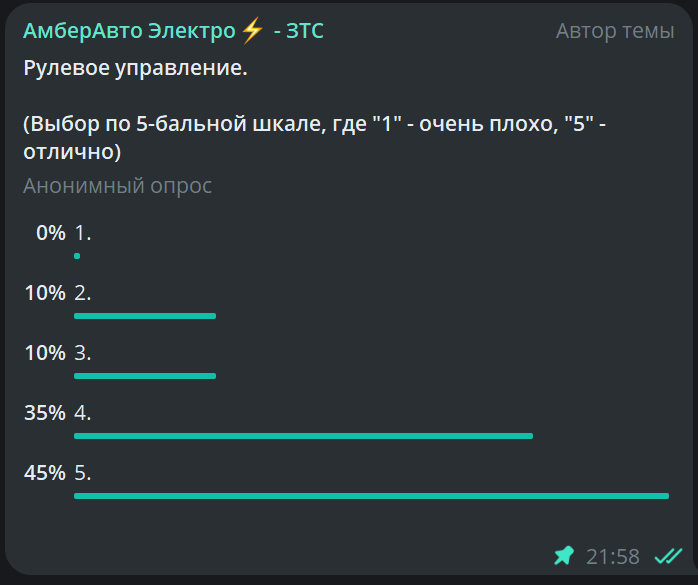Click the 45% result bar
Image resolution: width=698 pixels, height=585 pixels.
click(x=370, y=496)
